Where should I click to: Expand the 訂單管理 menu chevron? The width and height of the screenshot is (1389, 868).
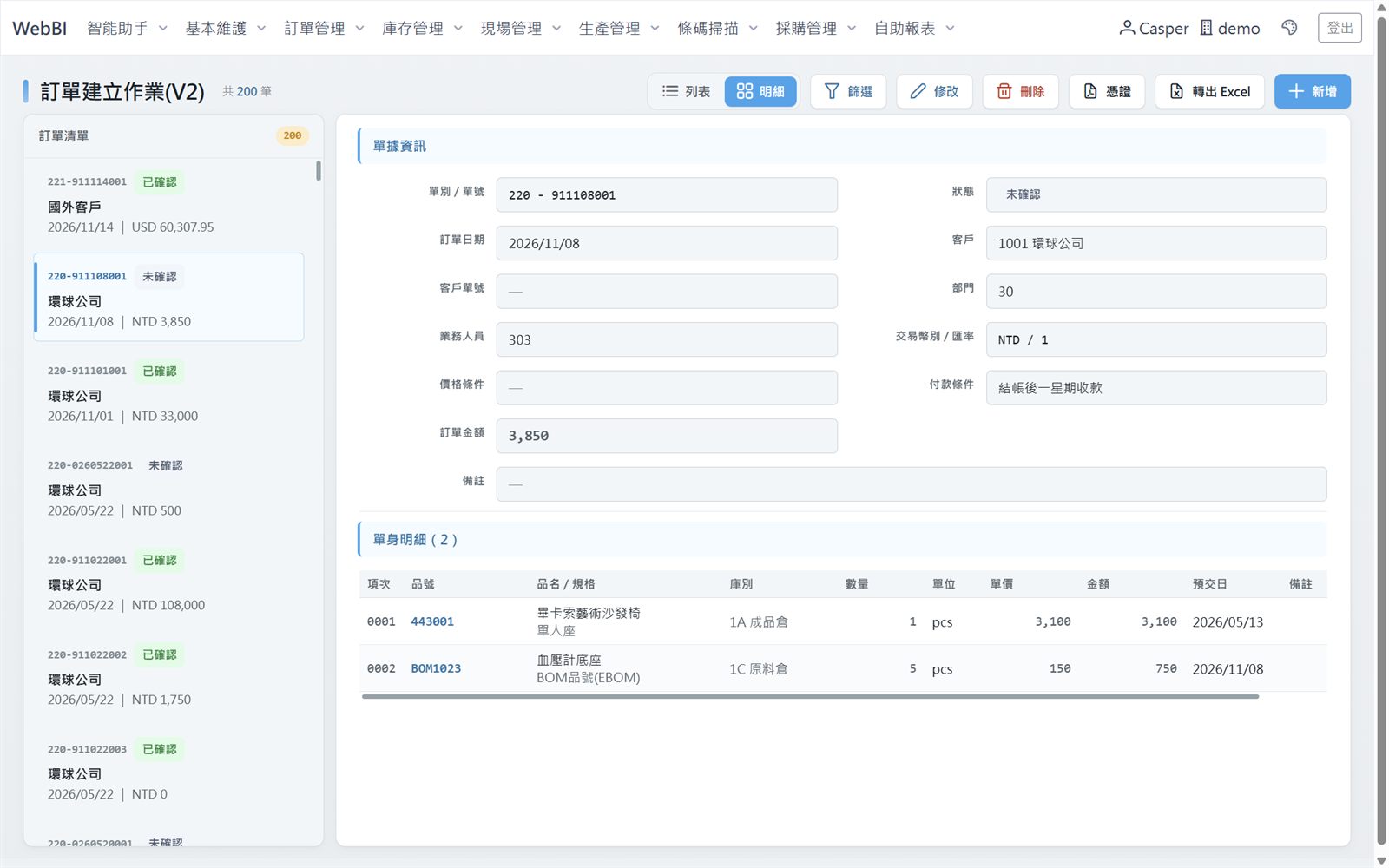click(x=360, y=28)
